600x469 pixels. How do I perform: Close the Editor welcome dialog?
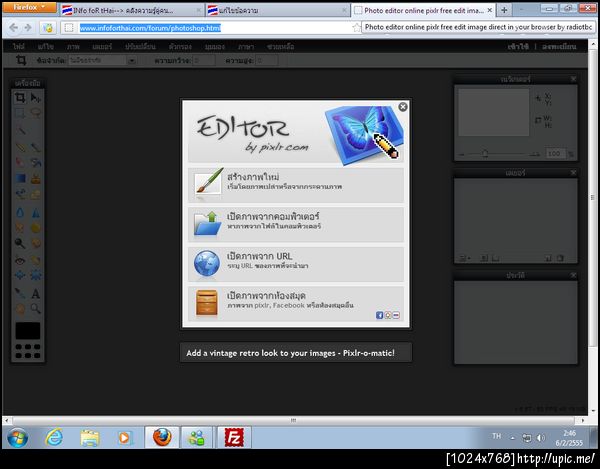click(403, 107)
